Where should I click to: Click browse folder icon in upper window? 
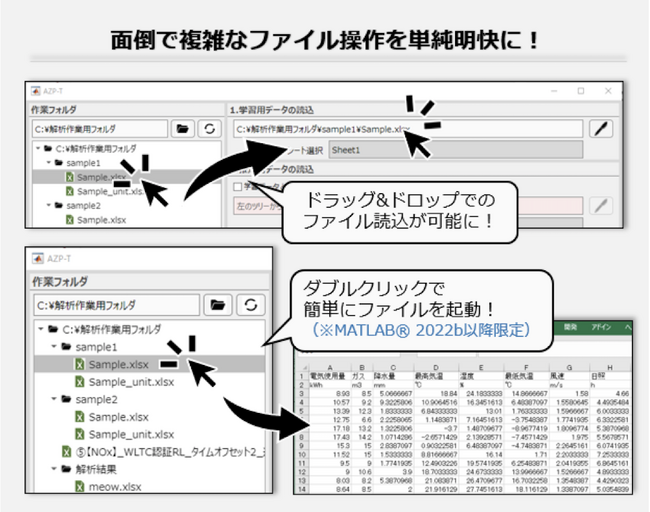coord(182,129)
